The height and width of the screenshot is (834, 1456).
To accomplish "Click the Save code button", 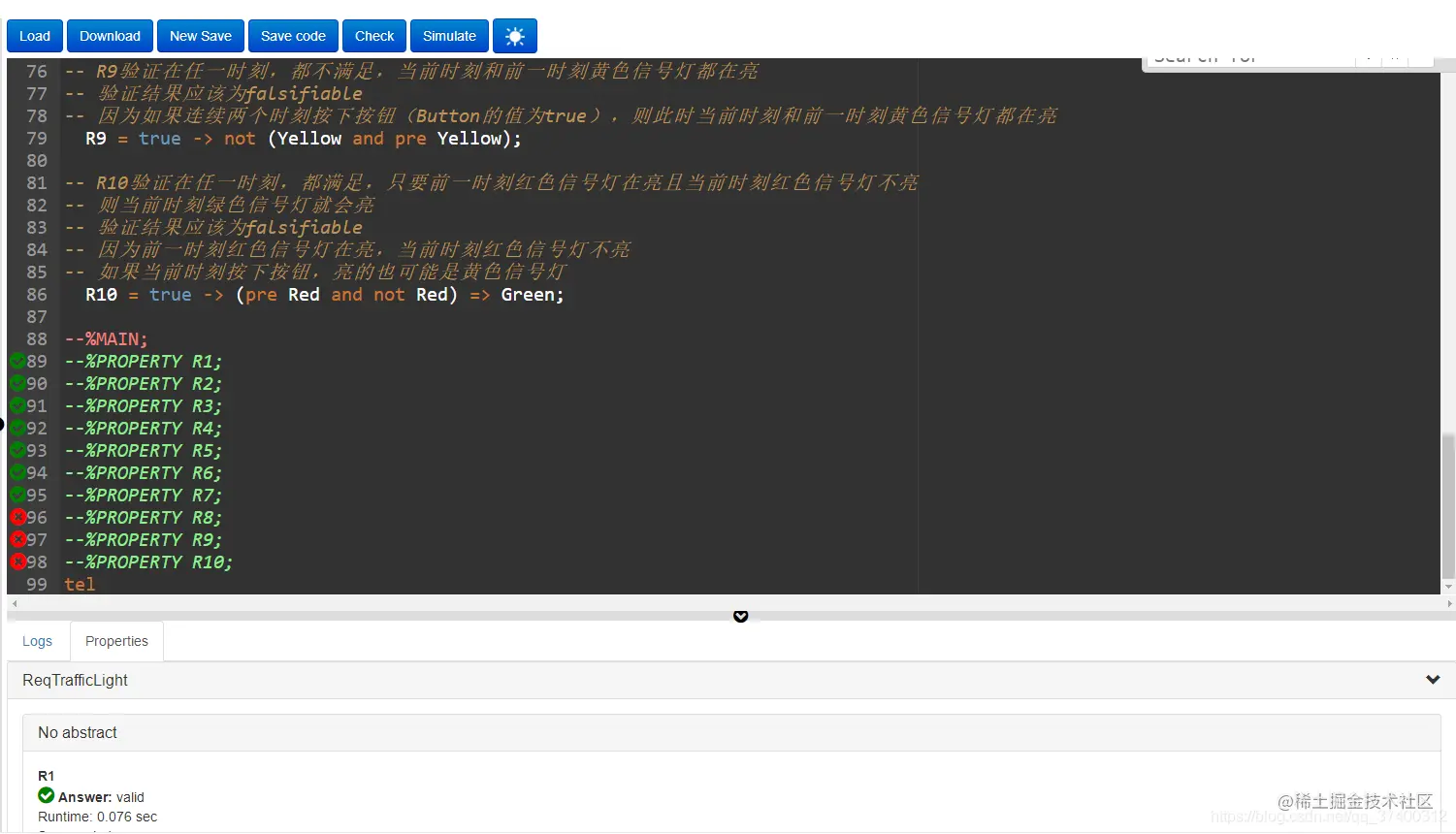I will coord(293,36).
